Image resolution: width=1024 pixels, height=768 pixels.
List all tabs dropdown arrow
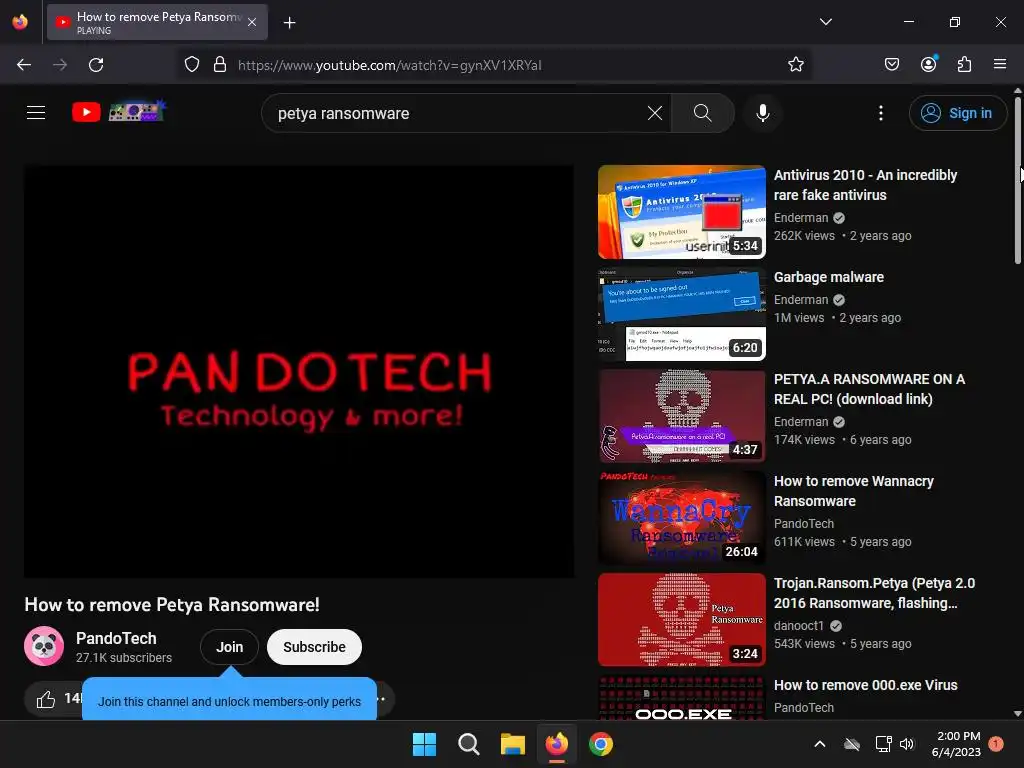825,22
